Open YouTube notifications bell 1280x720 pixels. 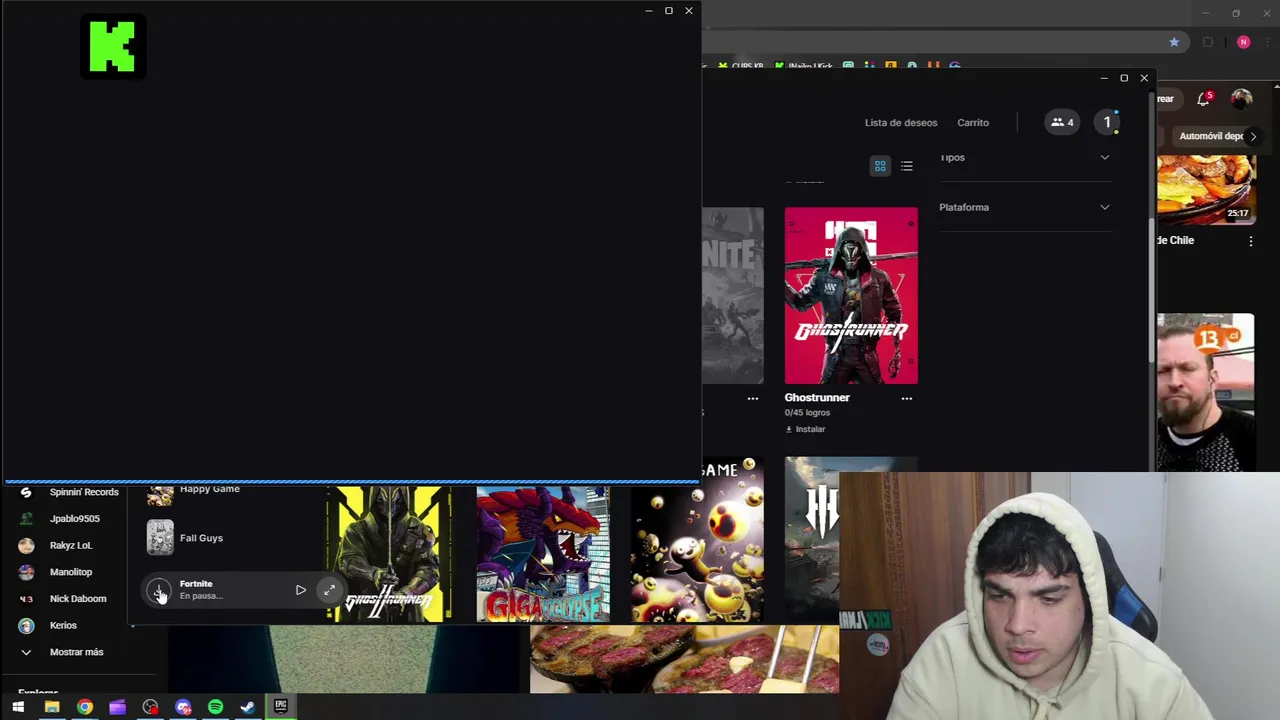coord(1204,99)
